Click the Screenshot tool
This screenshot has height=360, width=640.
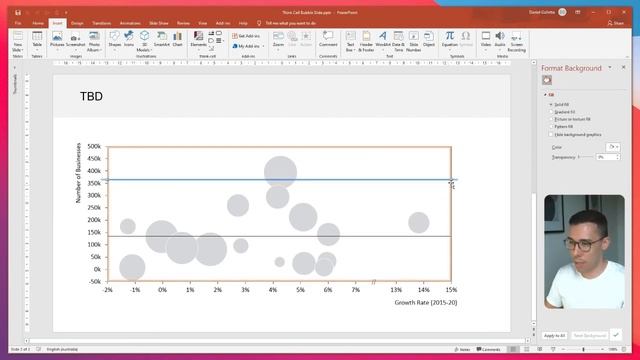click(76, 40)
